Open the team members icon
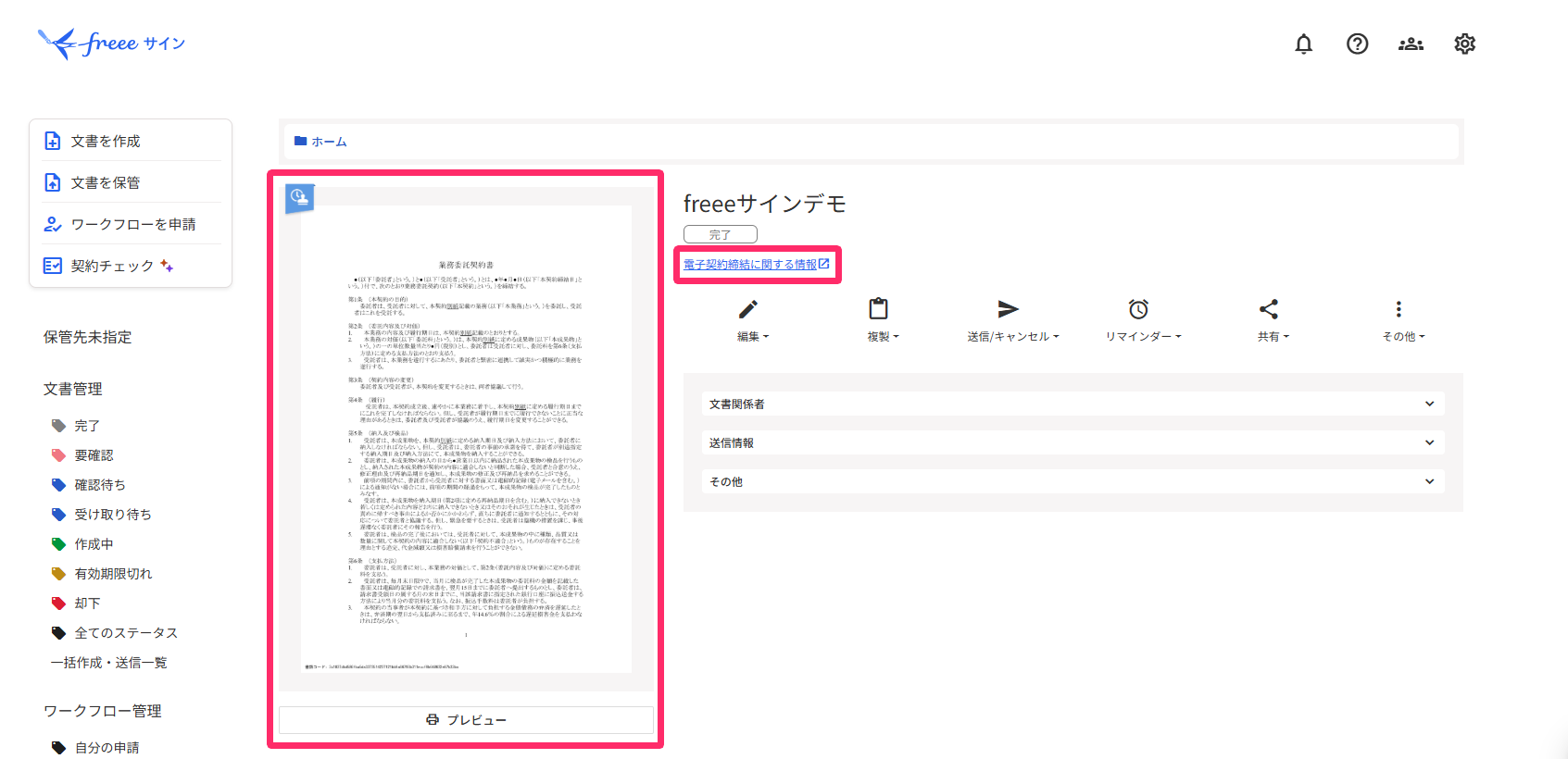The width and height of the screenshot is (1568, 759). [x=1411, y=44]
